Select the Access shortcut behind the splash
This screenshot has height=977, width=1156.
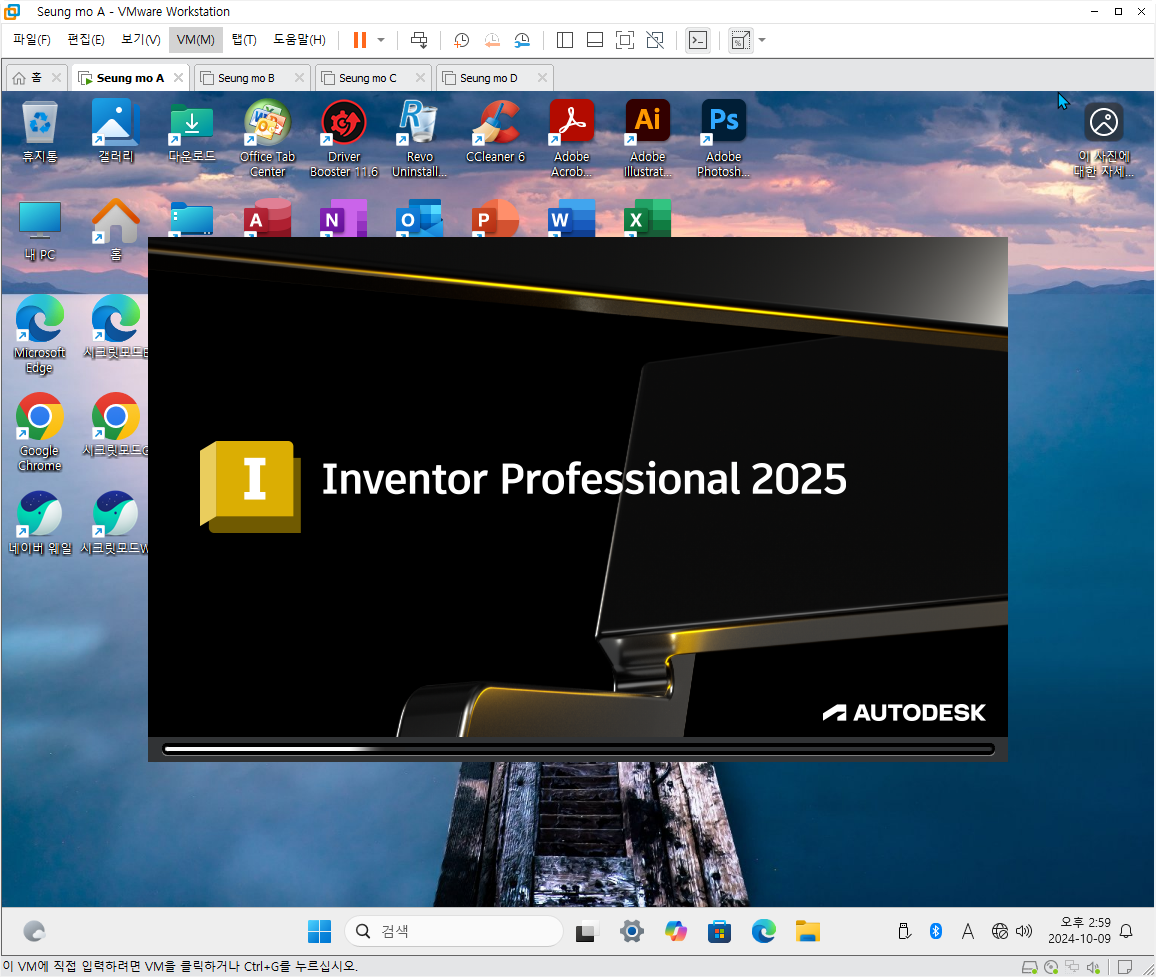pos(267,218)
